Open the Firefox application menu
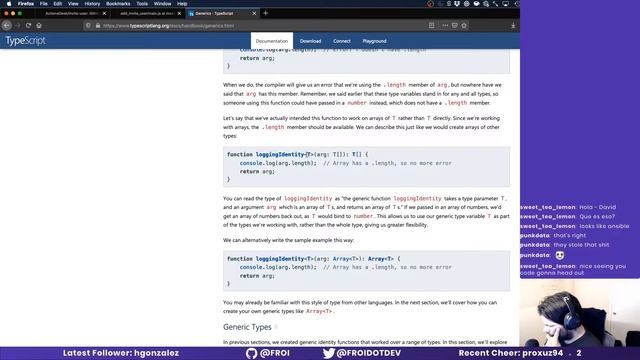This screenshot has height=360, width=640. (x=26, y=4)
